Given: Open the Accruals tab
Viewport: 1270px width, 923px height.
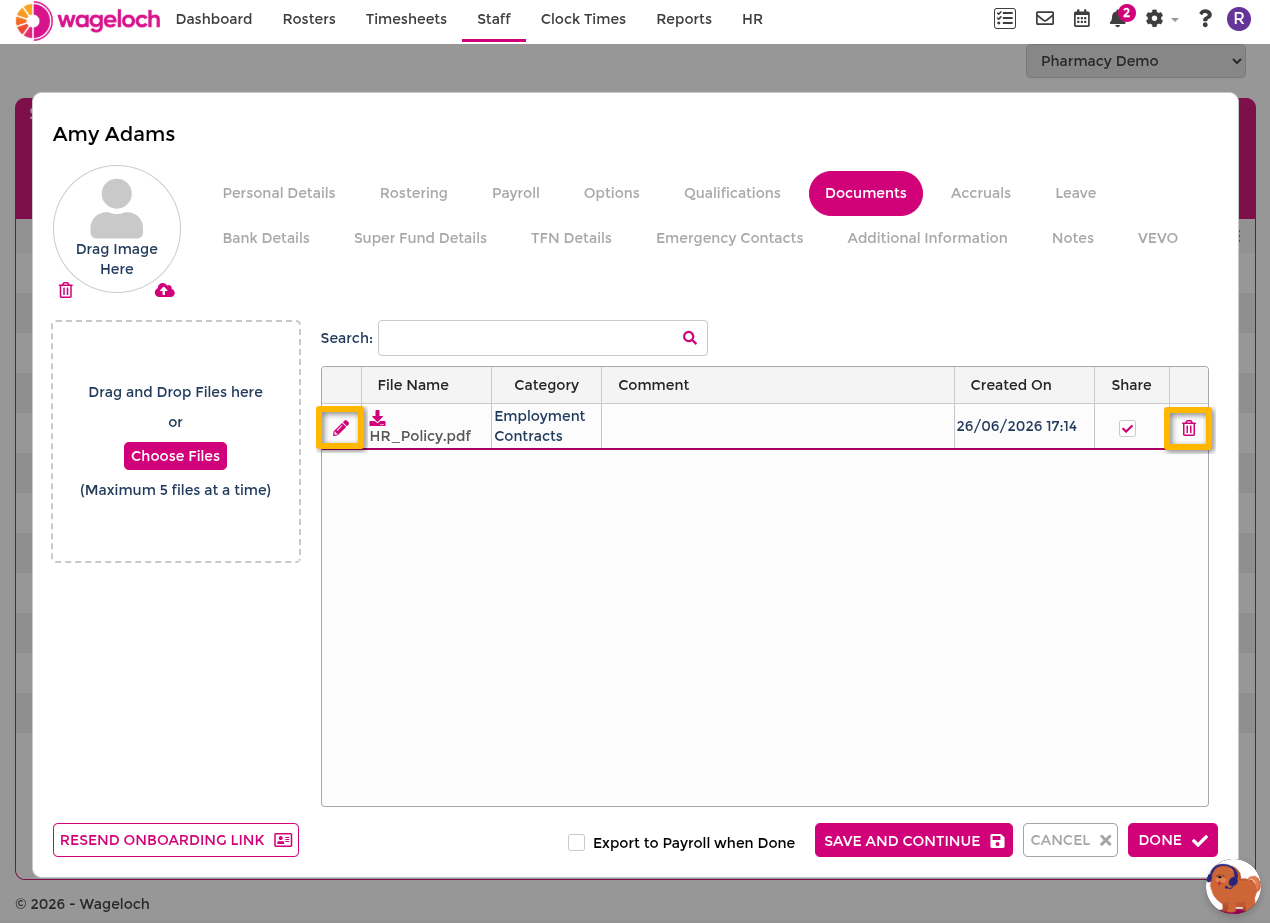Looking at the screenshot, I should click(981, 193).
